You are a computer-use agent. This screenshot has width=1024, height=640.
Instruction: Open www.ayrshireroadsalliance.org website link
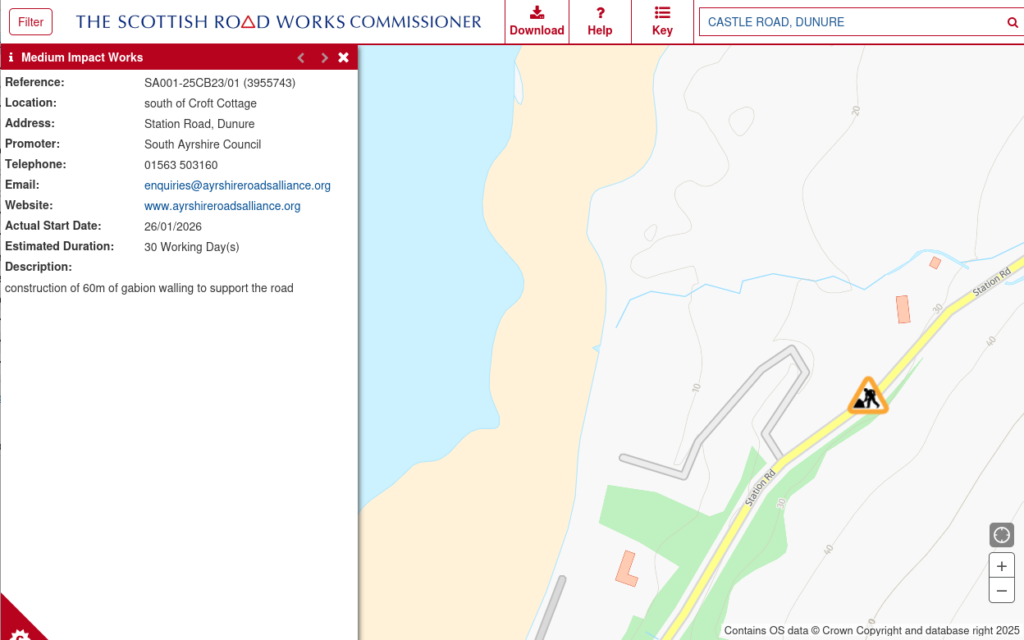click(222, 206)
